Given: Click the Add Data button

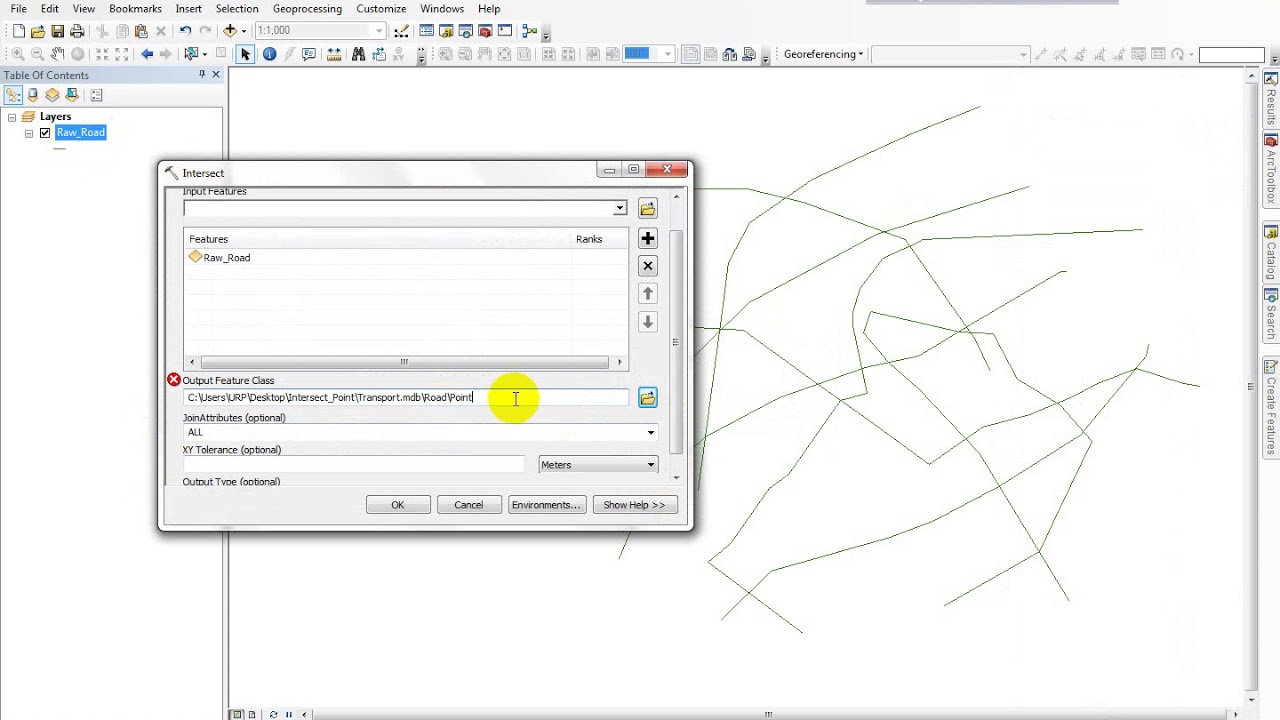Looking at the screenshot, I should tap(229, 31).
